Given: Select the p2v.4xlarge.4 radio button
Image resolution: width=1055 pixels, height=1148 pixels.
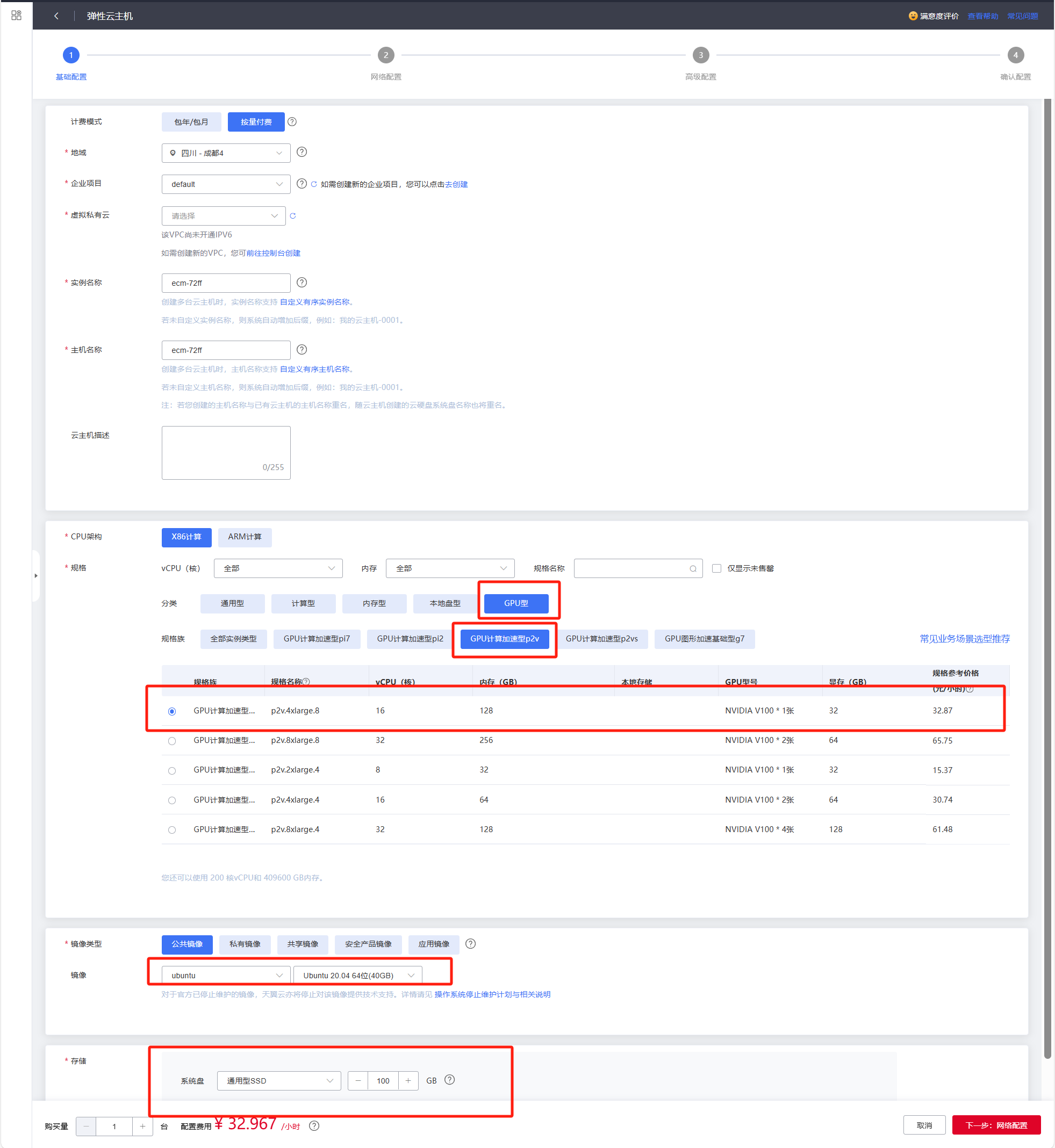Looking at the screenshot, I should [x=172, y=800].
